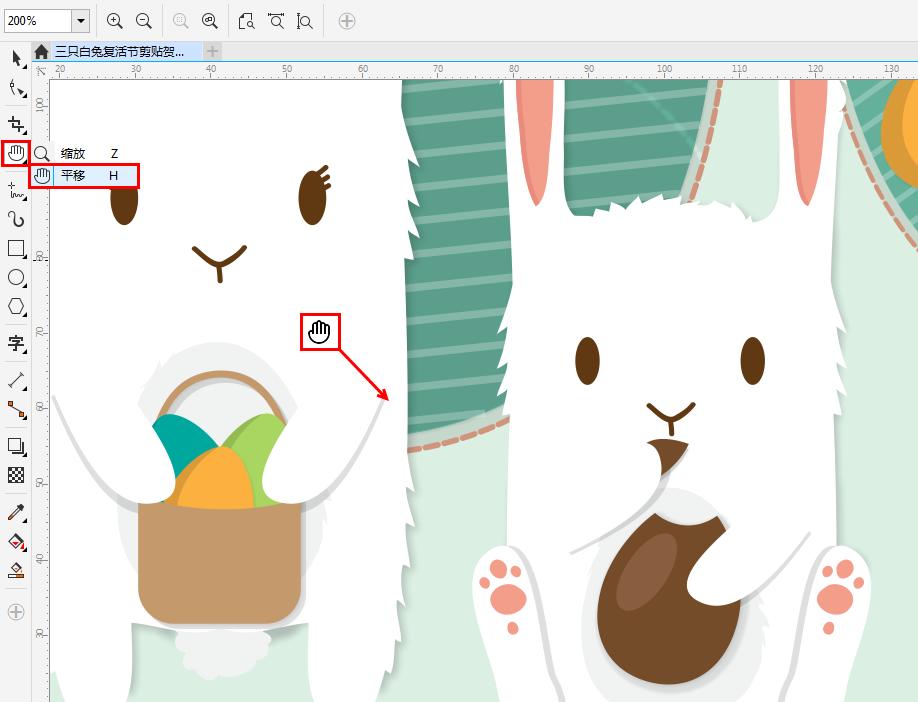
Task: Select the Rectangle tool
Action: click(x=16, y=248)
